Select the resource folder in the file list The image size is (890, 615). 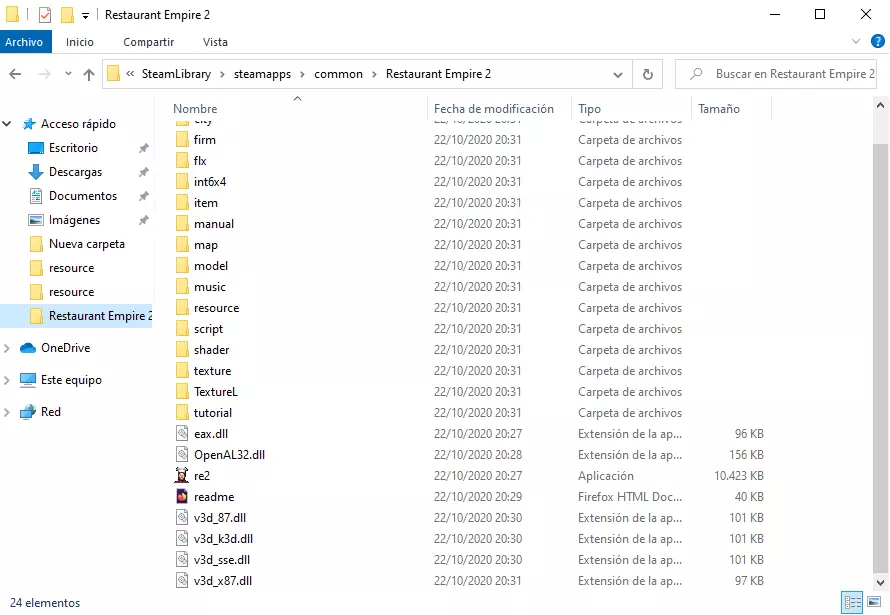216,308
